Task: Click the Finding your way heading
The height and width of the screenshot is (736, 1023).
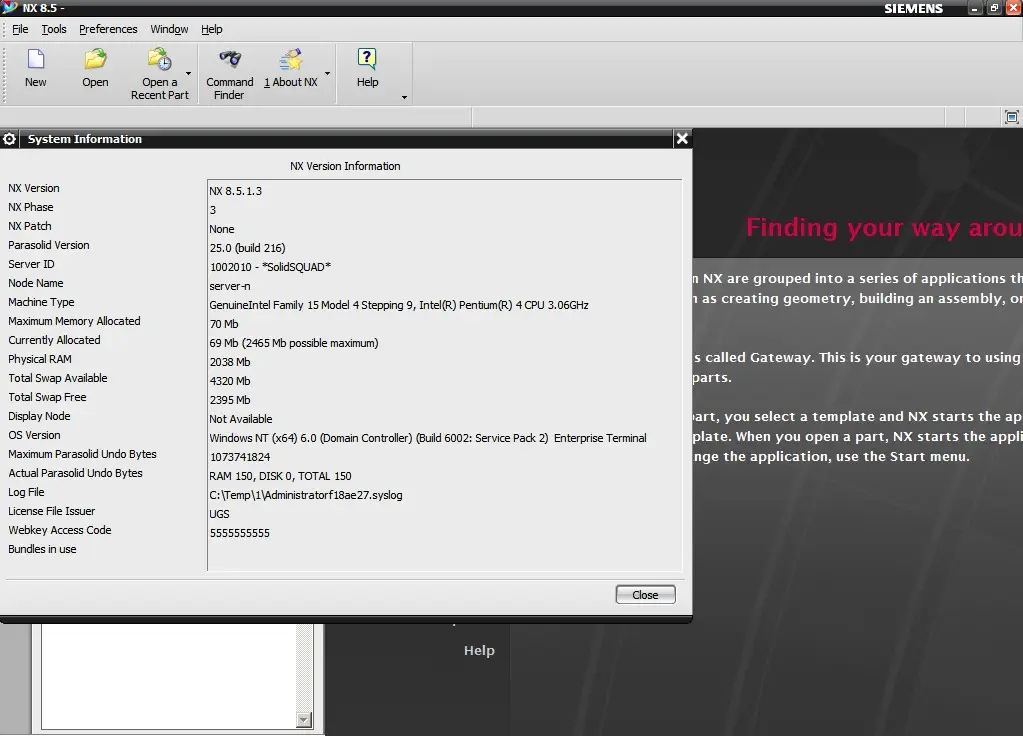Action: coord(884,228)
